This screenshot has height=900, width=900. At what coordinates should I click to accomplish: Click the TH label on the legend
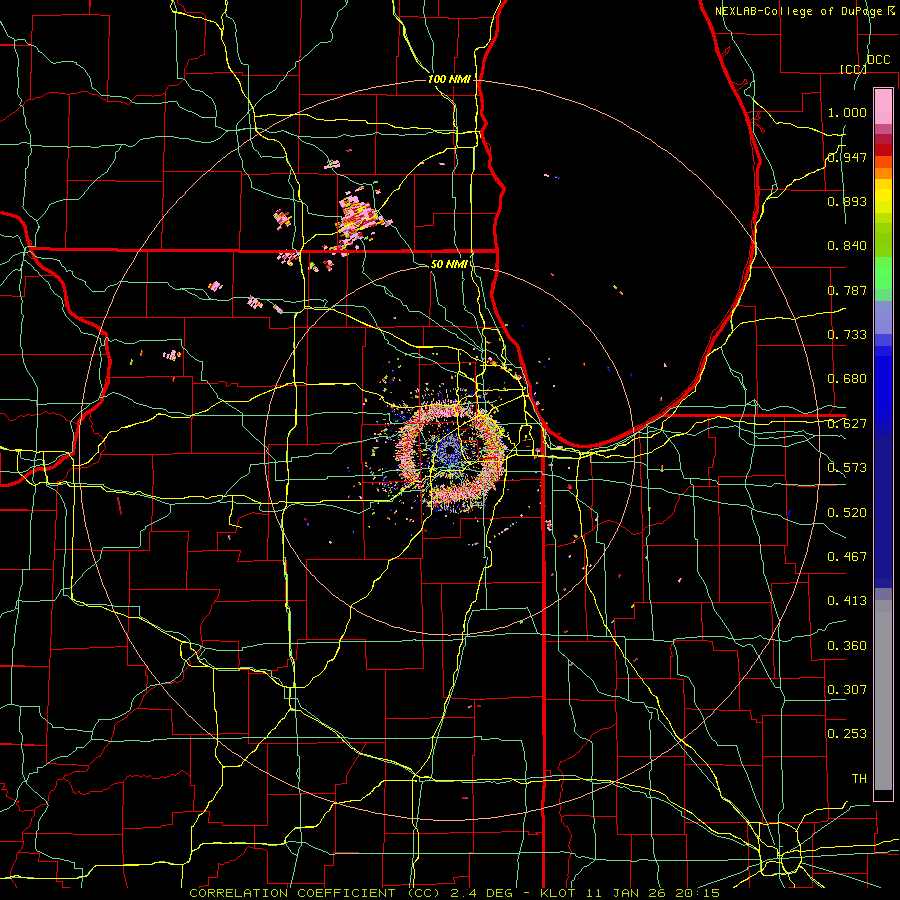click(x=859, y=779)
